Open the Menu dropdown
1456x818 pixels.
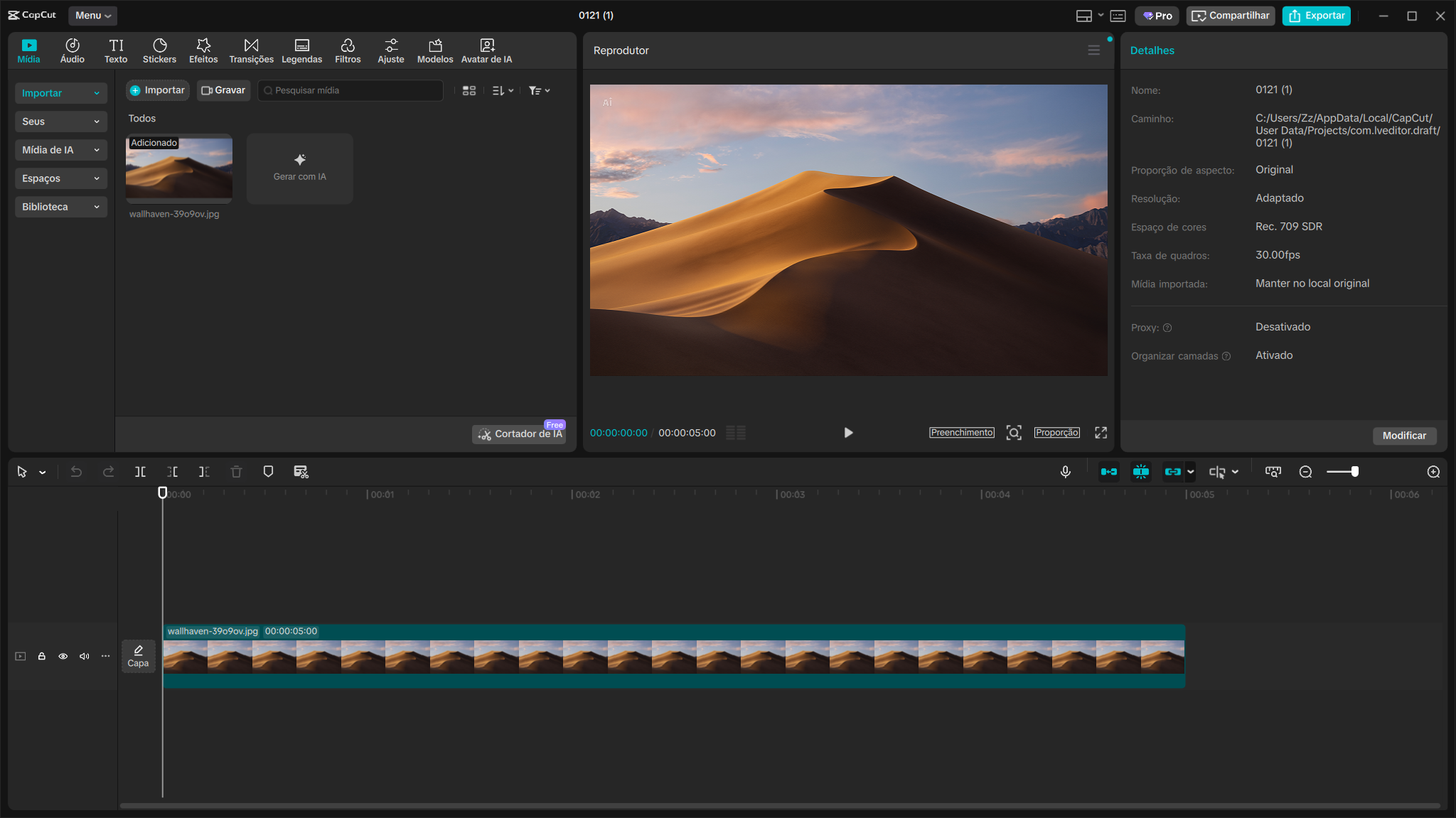click(93, 16)
